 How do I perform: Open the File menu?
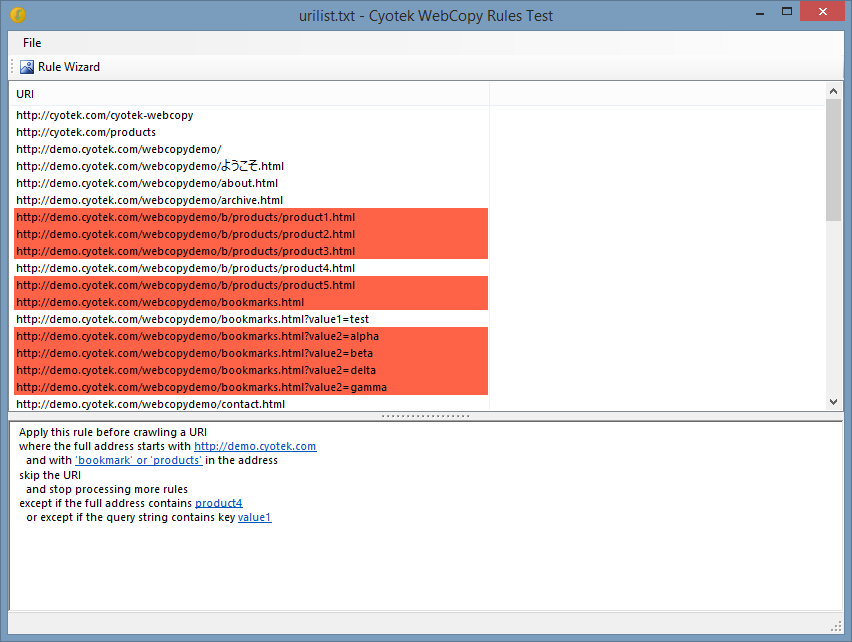(31, 43)
